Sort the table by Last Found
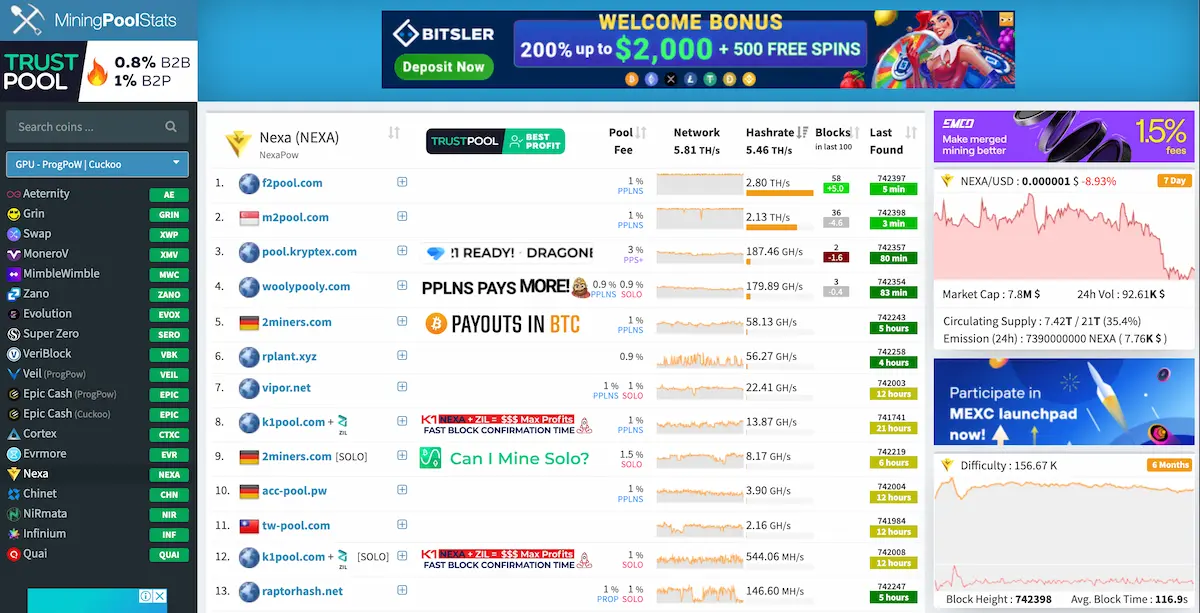This screenshot has width=1200, height=613. click(x=911, y=133)
